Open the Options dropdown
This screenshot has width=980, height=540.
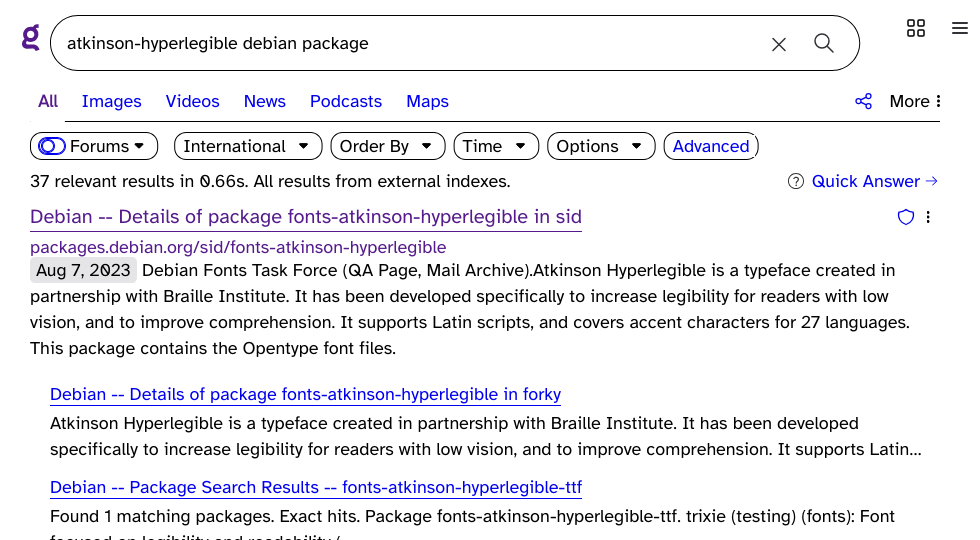tap(601, 146)
